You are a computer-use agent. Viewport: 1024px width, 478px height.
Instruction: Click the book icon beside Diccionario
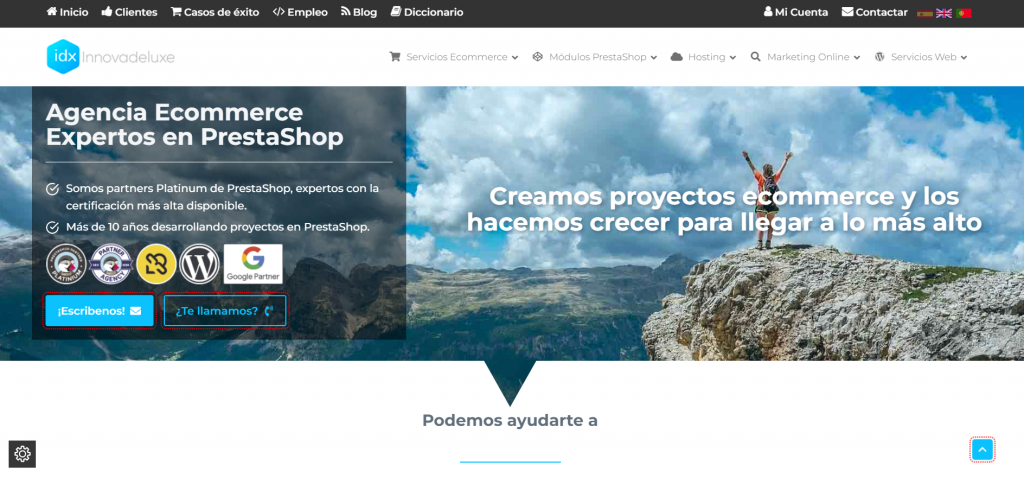click(396, 12)
